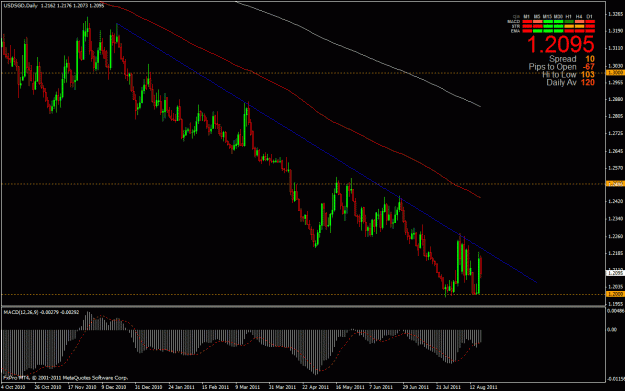Screen dimensions: 625x391
Task: Click the Pips to Open value -67
Action: click(x=588, y=67)
